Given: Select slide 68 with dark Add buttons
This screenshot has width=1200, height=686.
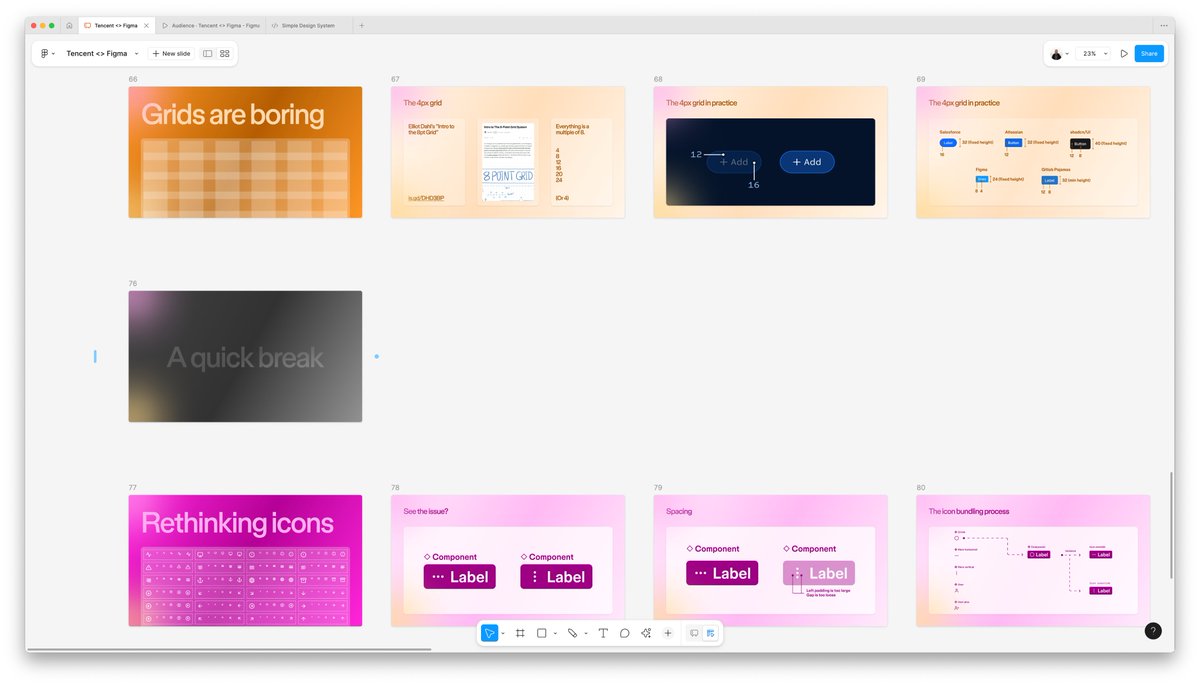Looking at the screenshot, I should pos(770,152).
